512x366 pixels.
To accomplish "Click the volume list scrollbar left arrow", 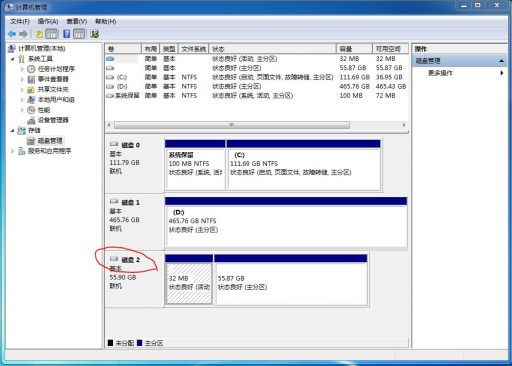I will coord(109,125).
